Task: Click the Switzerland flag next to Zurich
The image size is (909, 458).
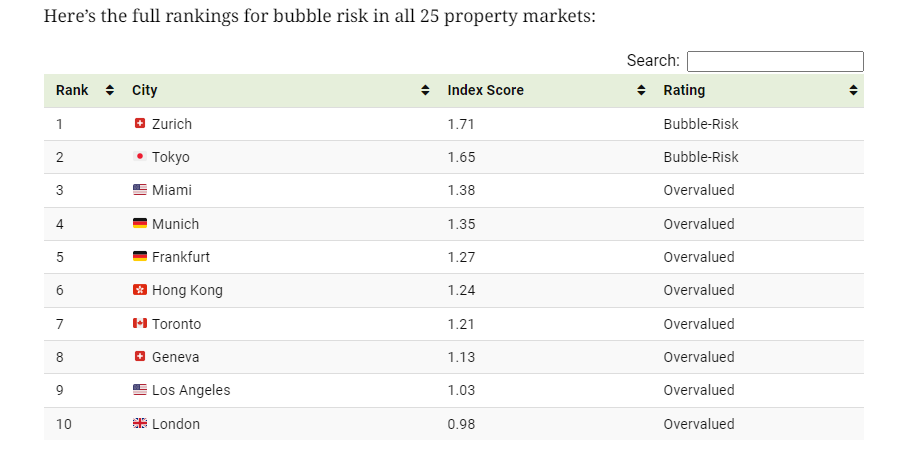Action: pyautogui.click(x=140, y=123)
